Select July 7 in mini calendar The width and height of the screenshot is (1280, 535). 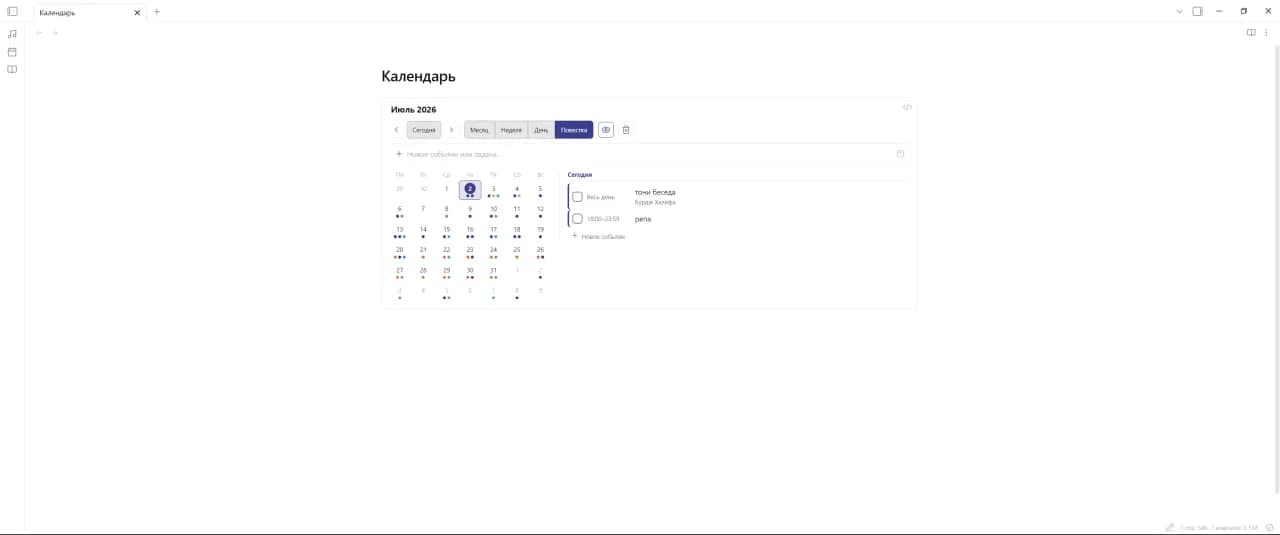(x=423, y=210)
